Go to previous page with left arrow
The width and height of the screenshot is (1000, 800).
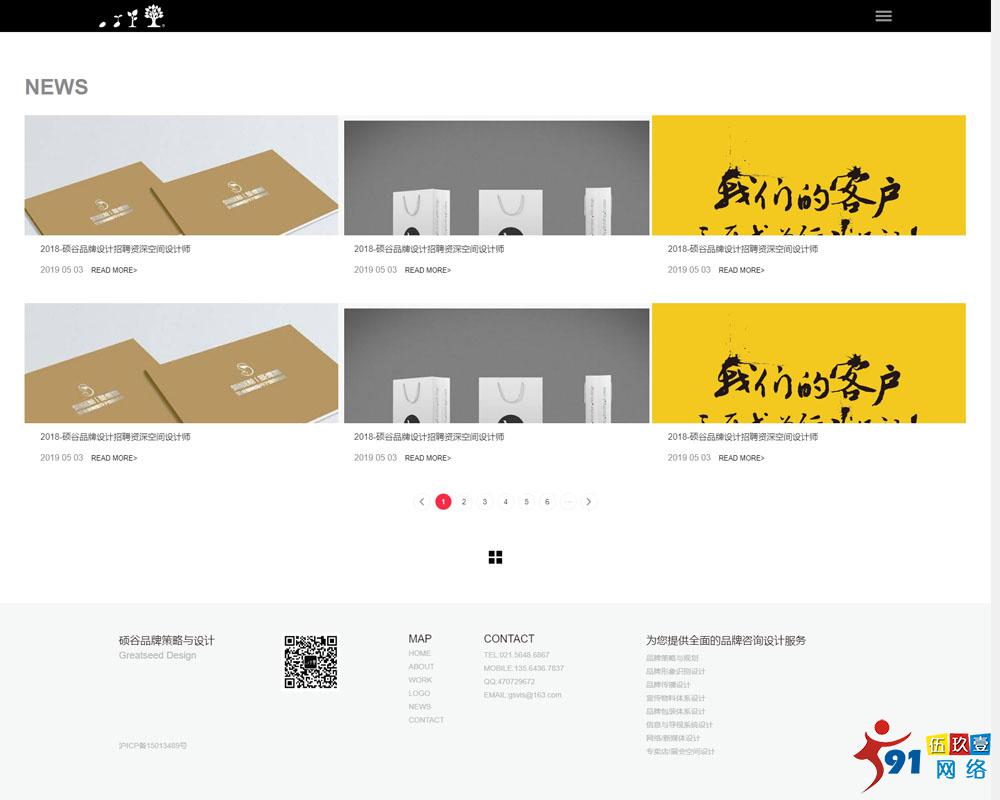coord(422,502)
